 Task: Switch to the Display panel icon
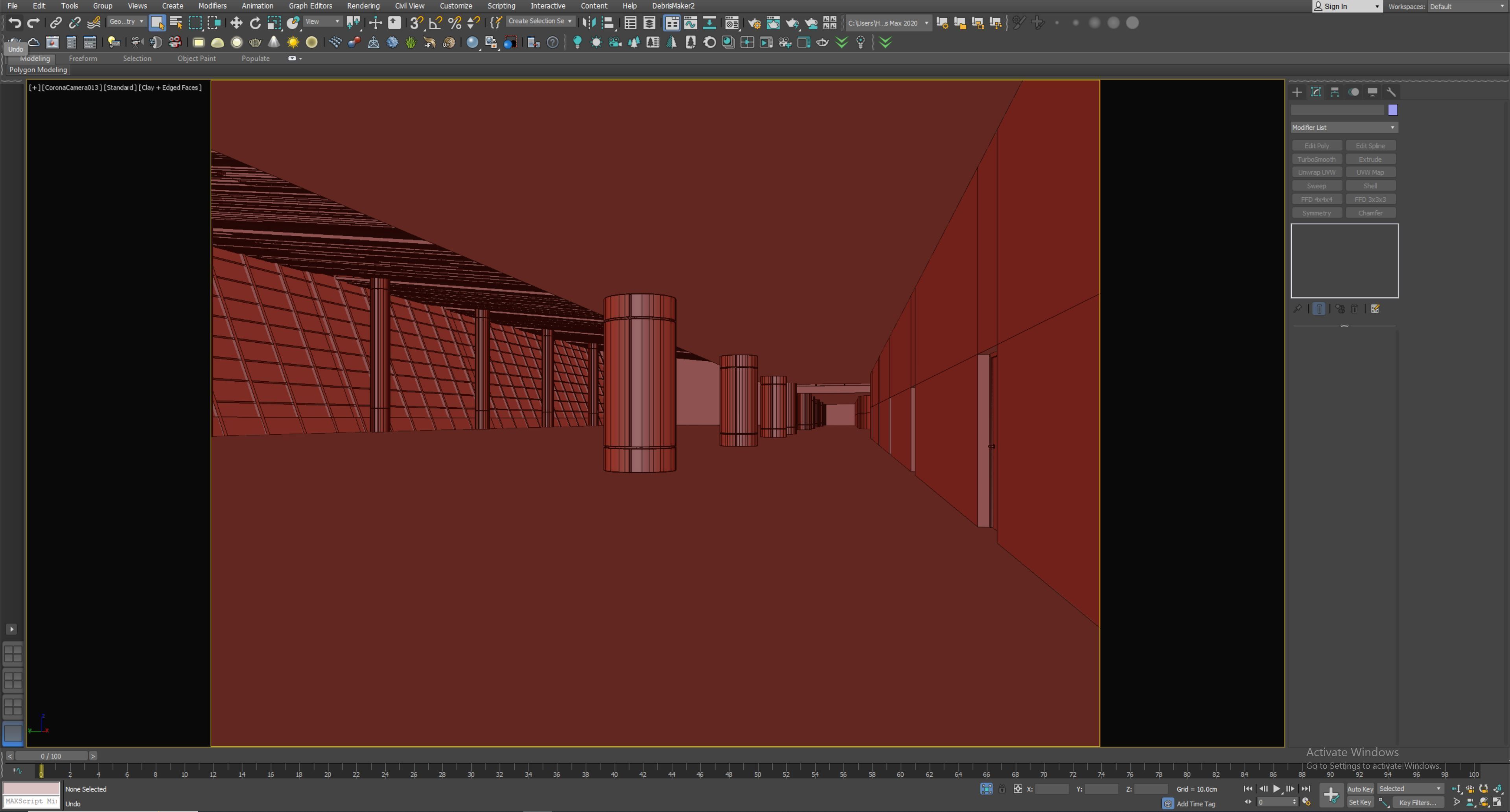(1372, 92)
